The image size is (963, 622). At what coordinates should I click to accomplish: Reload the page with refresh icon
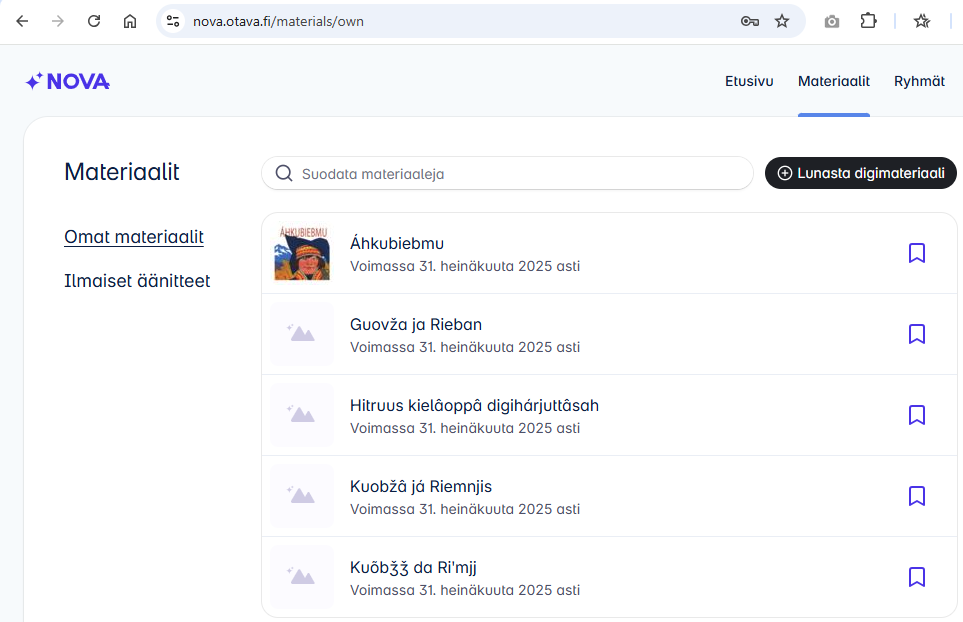tap(93, 21)
